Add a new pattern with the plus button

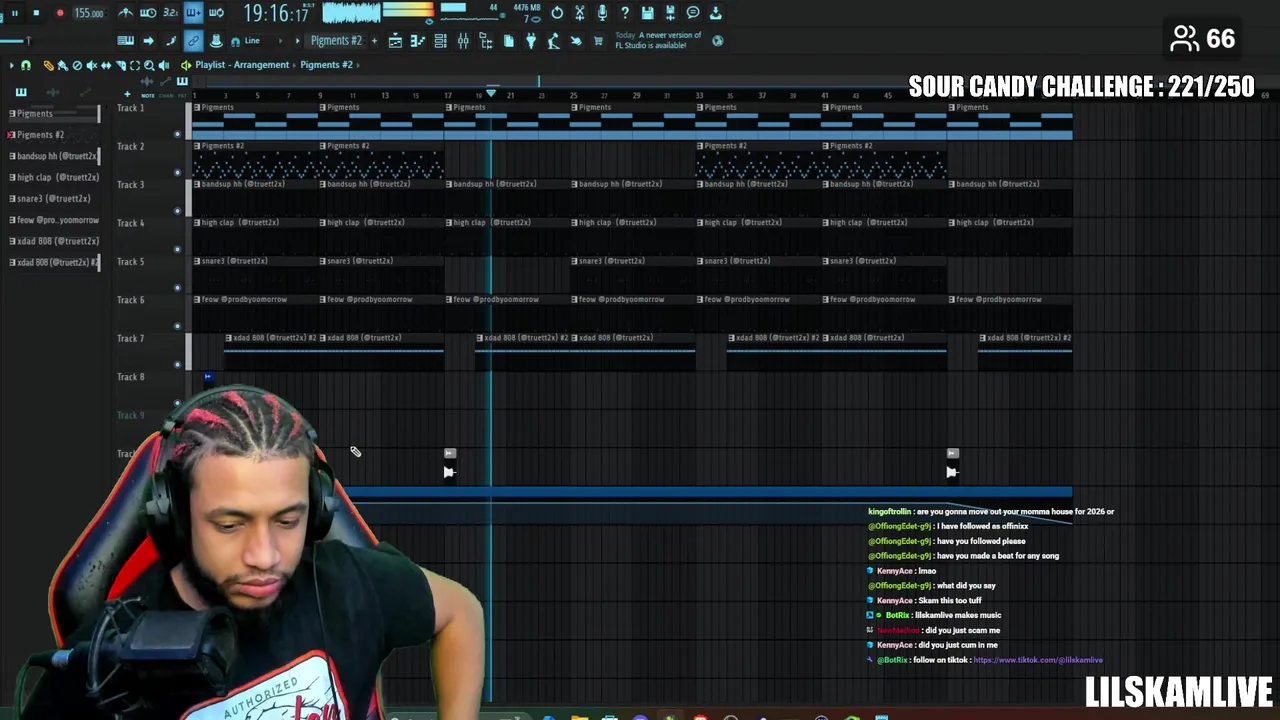tap(375, 41)
